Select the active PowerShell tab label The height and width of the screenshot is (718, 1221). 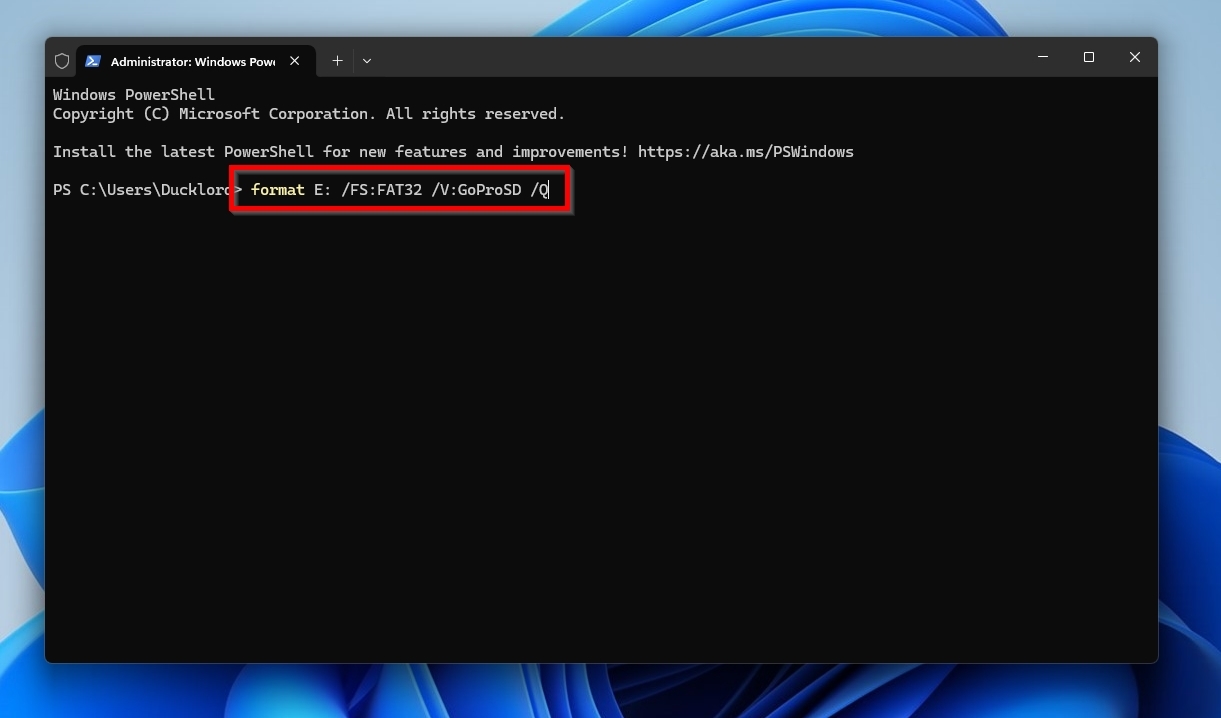click(x=190, y=61)
